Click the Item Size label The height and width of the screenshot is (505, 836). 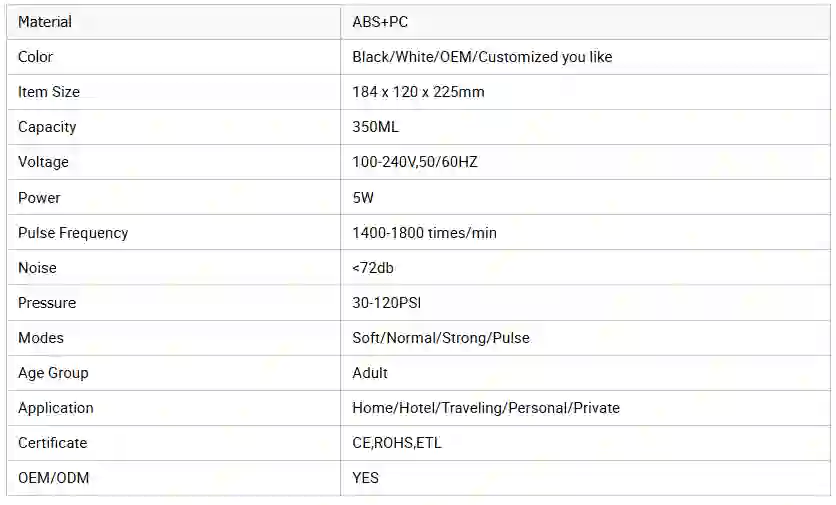(49, 92)
